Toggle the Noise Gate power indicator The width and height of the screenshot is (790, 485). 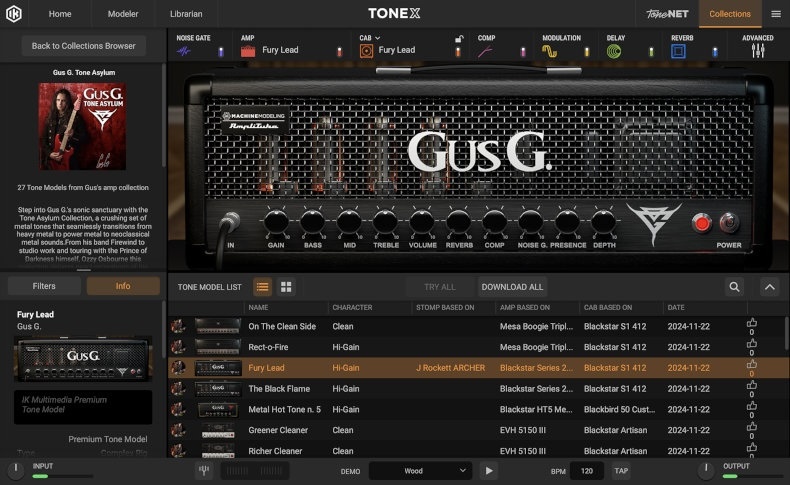tap(221, 51)
